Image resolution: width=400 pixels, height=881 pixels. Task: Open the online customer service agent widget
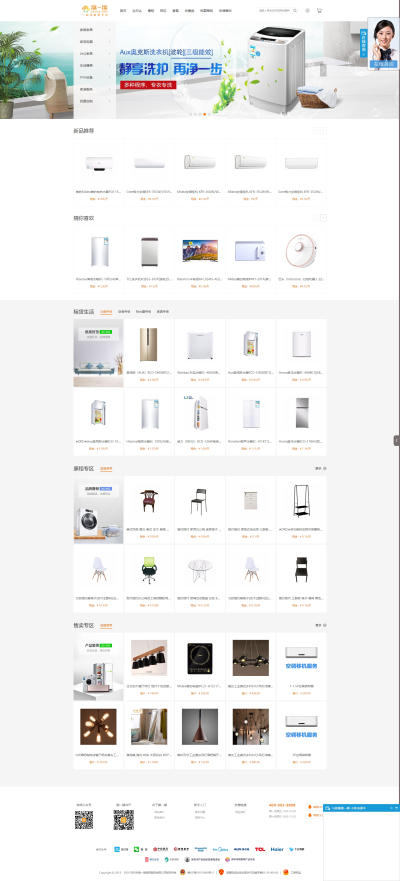(x=383, y=43)
